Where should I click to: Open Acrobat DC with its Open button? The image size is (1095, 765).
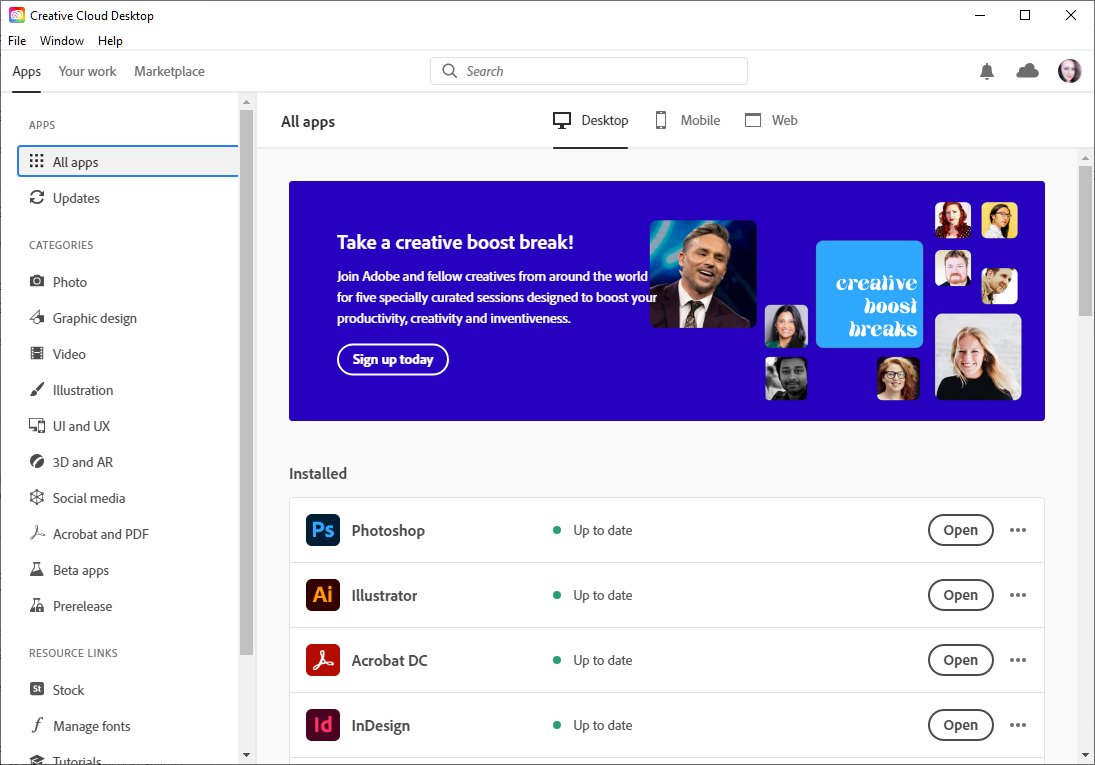(x=960, y=660)
